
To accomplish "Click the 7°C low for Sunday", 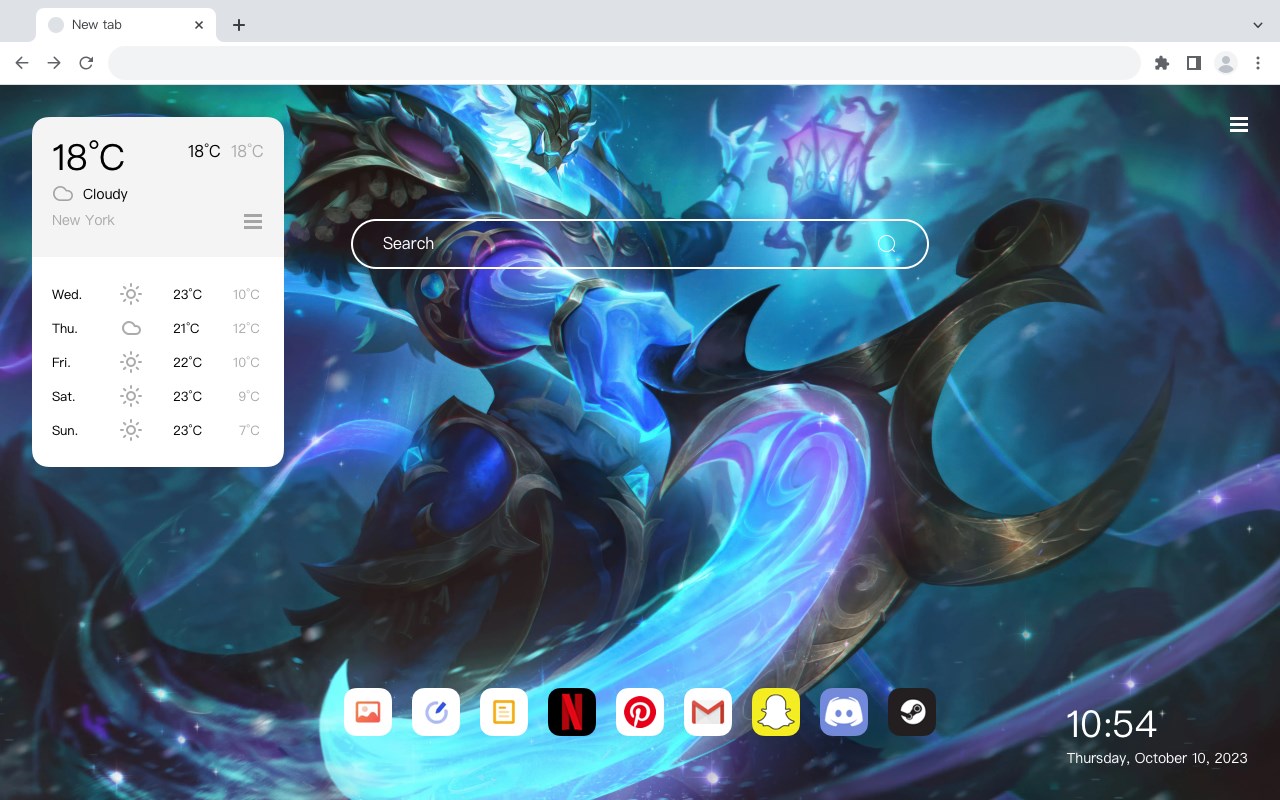I will (x=249, y=430).
